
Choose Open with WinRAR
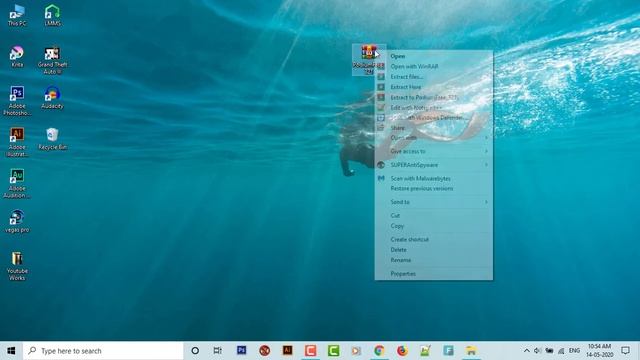434,67
